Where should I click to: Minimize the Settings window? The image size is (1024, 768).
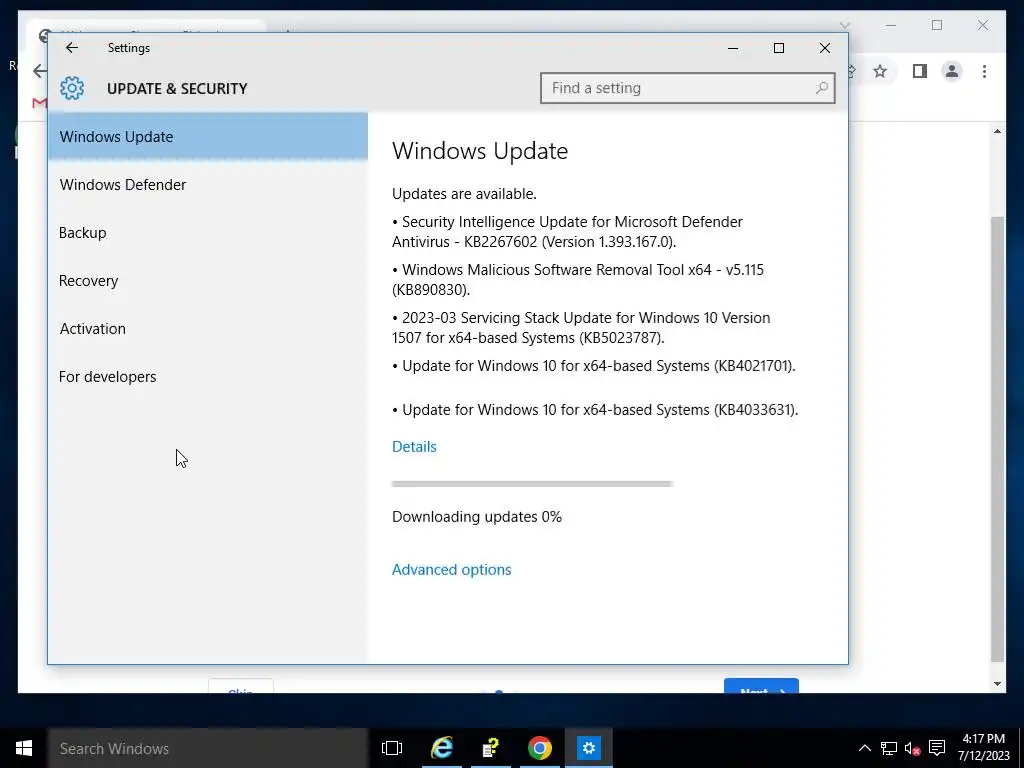[x=733, y=48]
